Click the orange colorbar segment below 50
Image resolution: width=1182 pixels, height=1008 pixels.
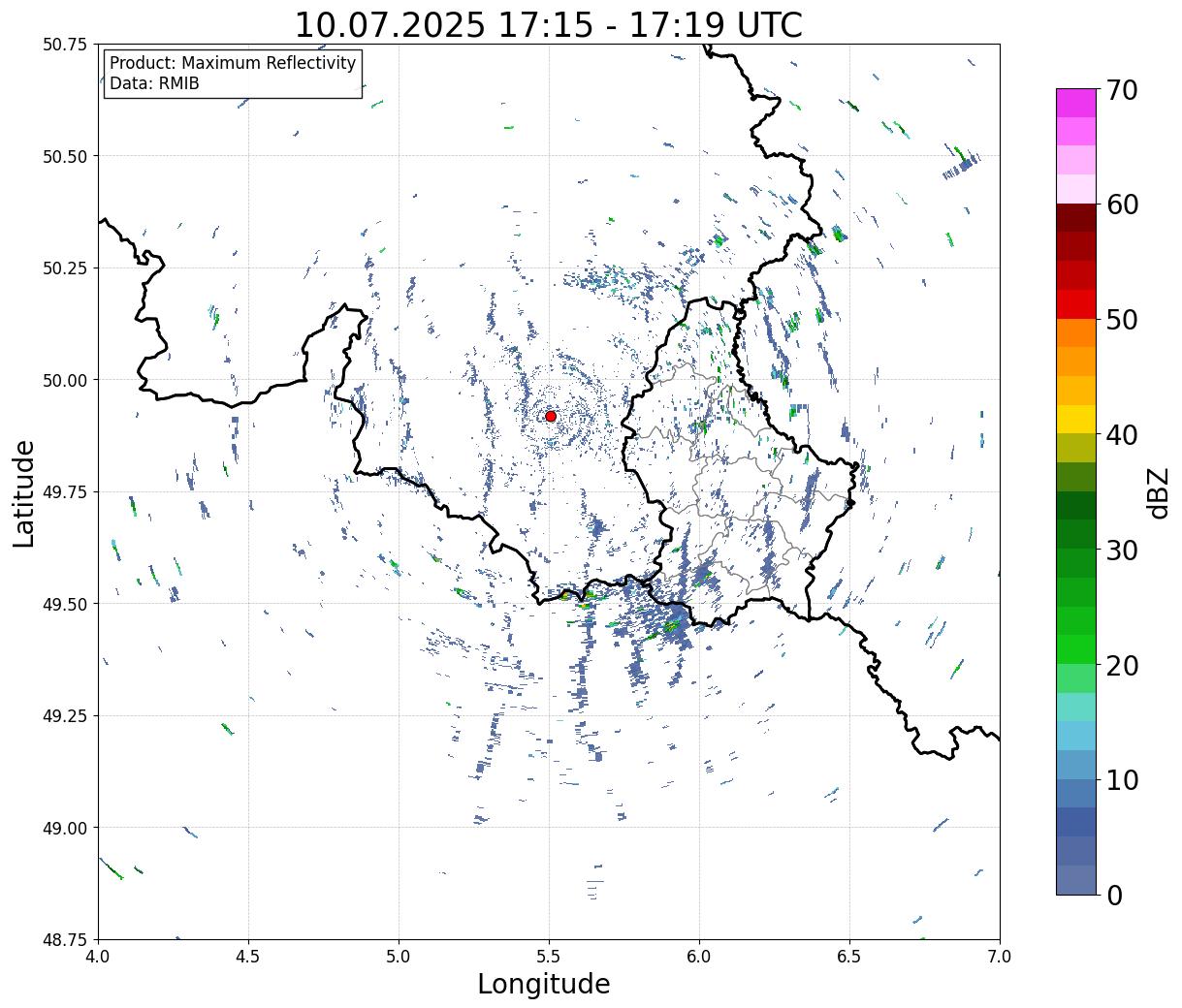(x=1076, y=332)
